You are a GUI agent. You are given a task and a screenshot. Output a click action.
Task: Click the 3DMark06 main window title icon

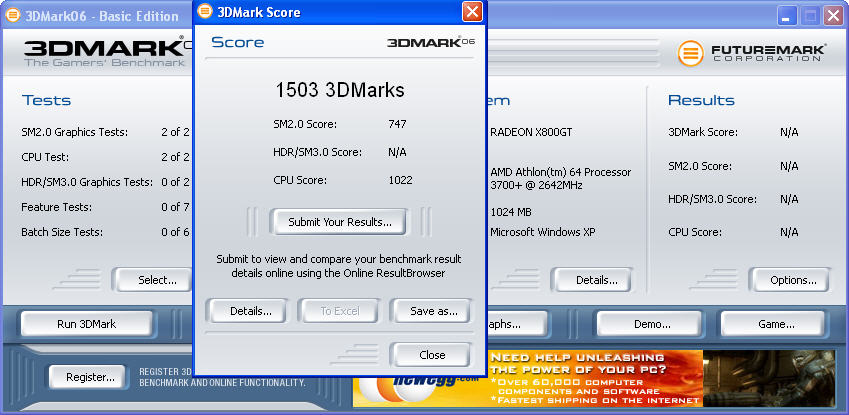(x=12, y=15)
